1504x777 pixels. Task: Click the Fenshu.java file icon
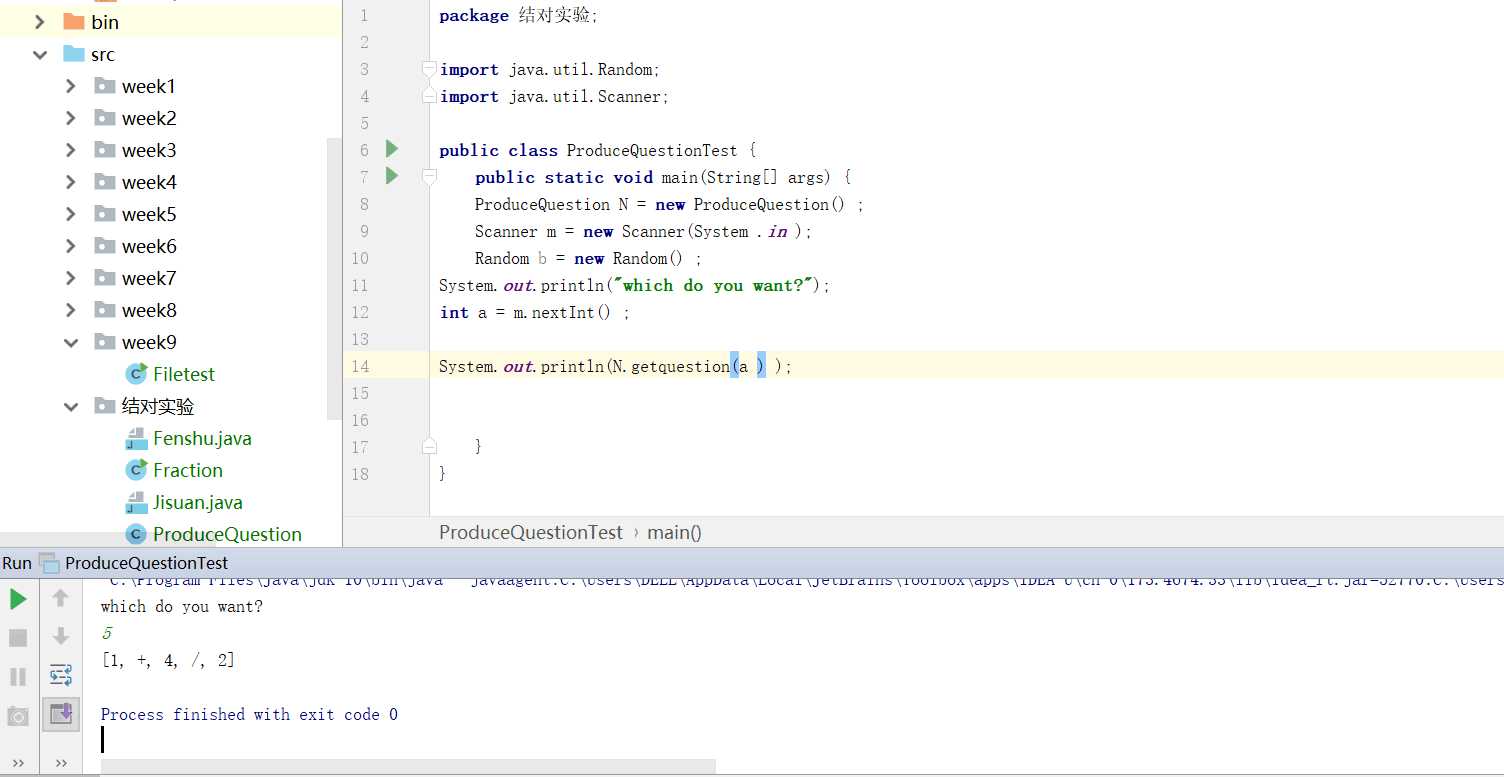(136, 438)
